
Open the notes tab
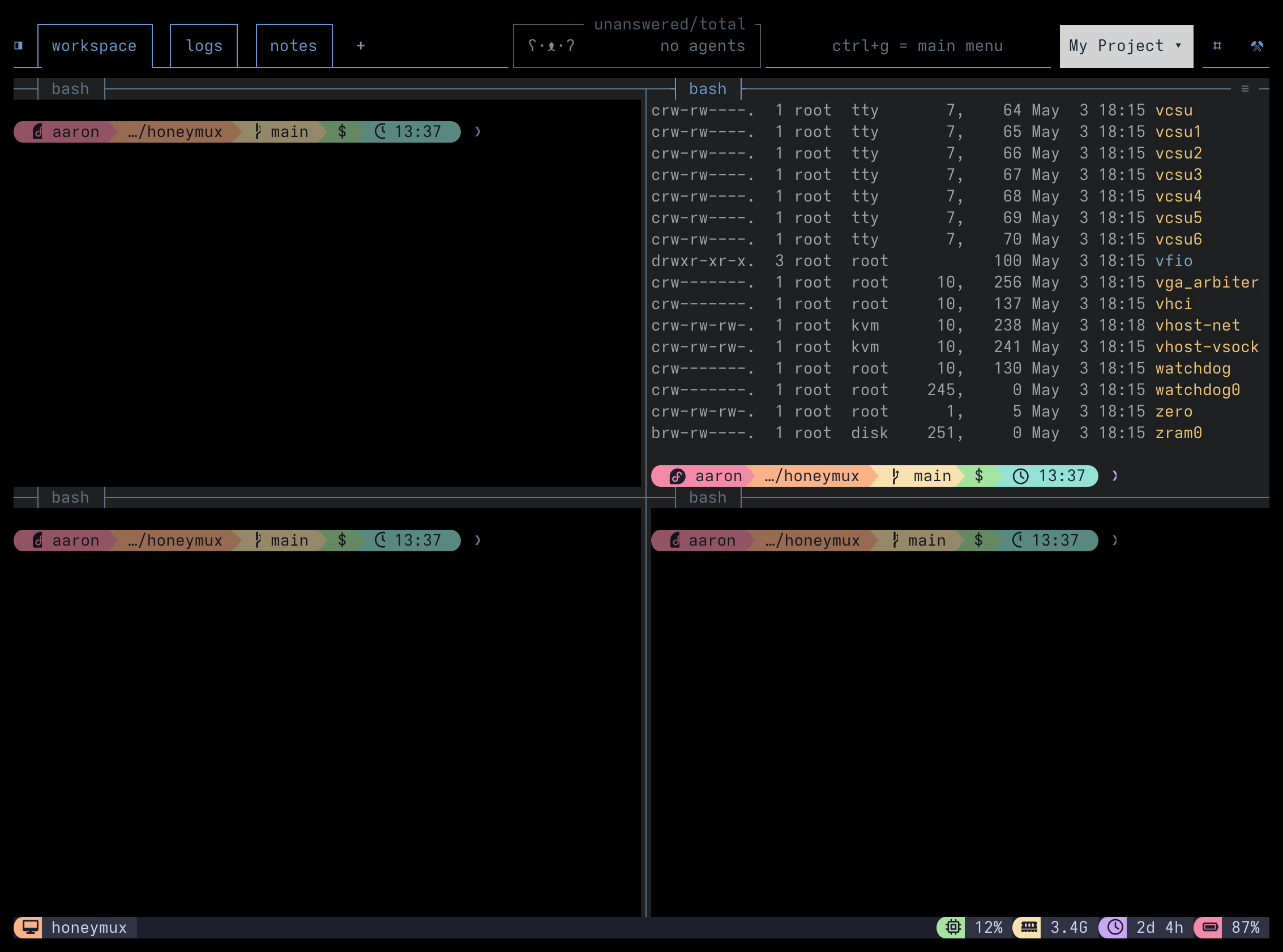point(294,46)
